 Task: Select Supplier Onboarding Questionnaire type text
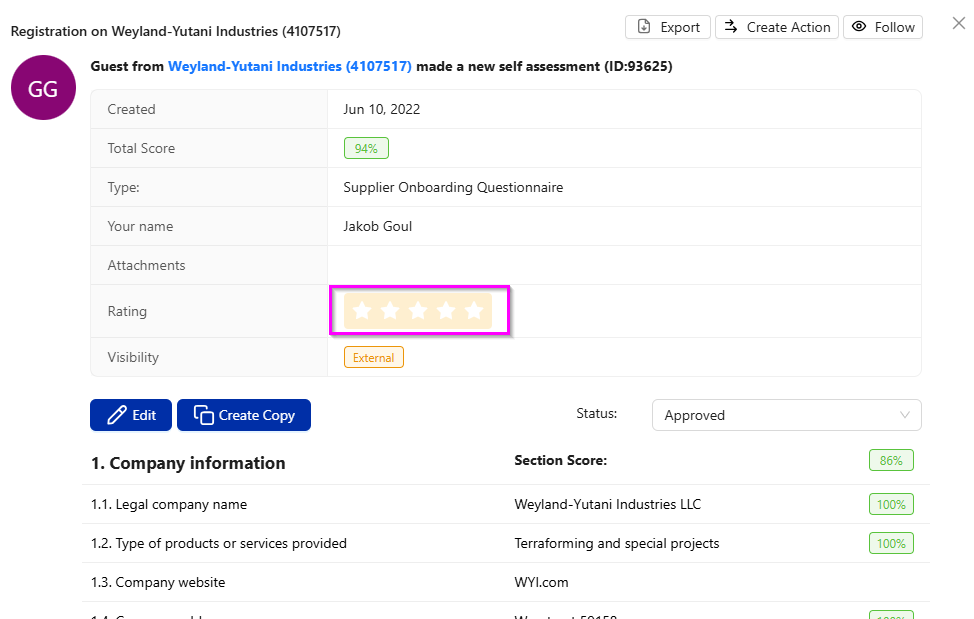coord(453,188)
